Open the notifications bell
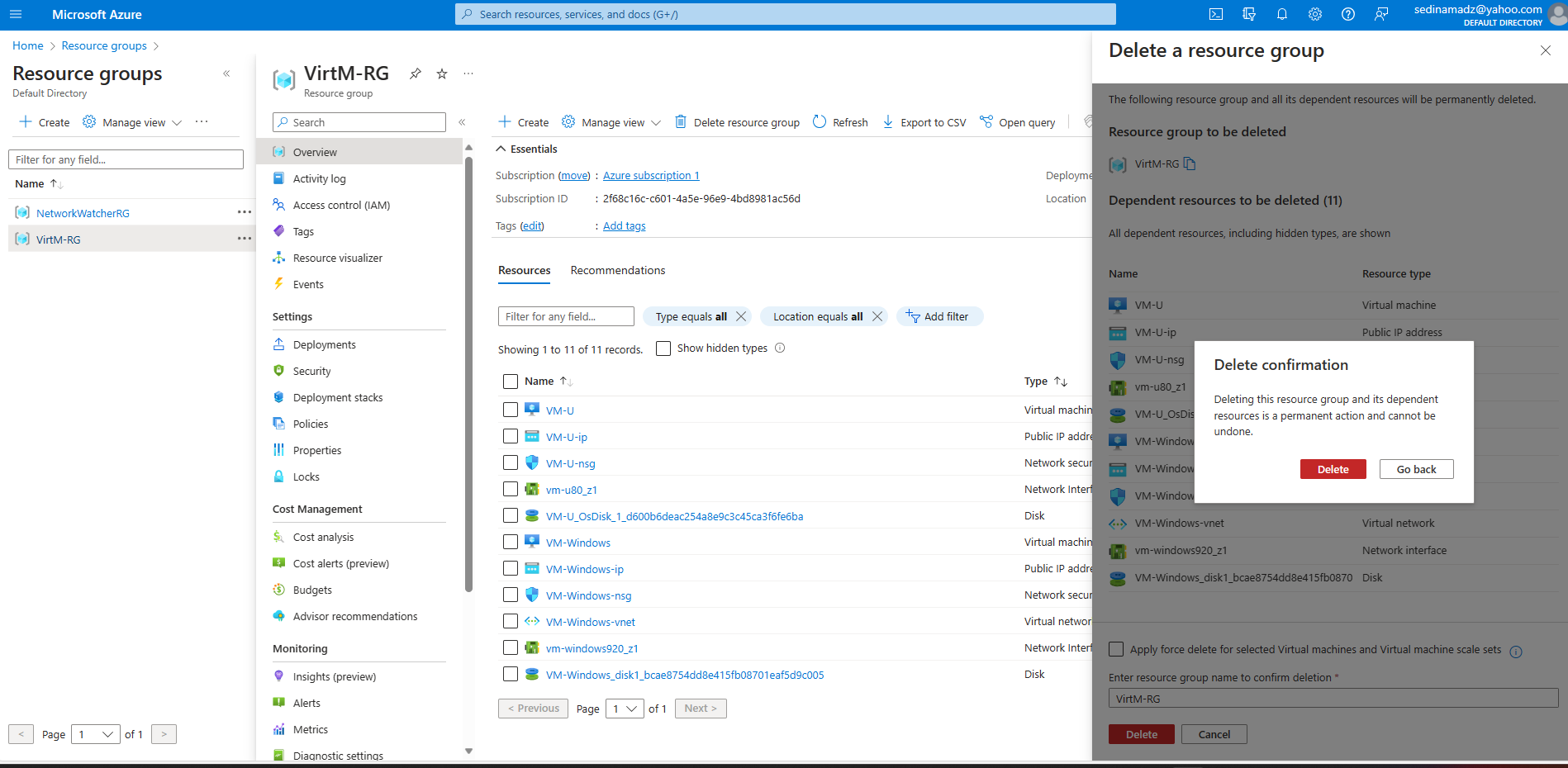This screenshot has width=1568, height=768. pos(1282,14)
